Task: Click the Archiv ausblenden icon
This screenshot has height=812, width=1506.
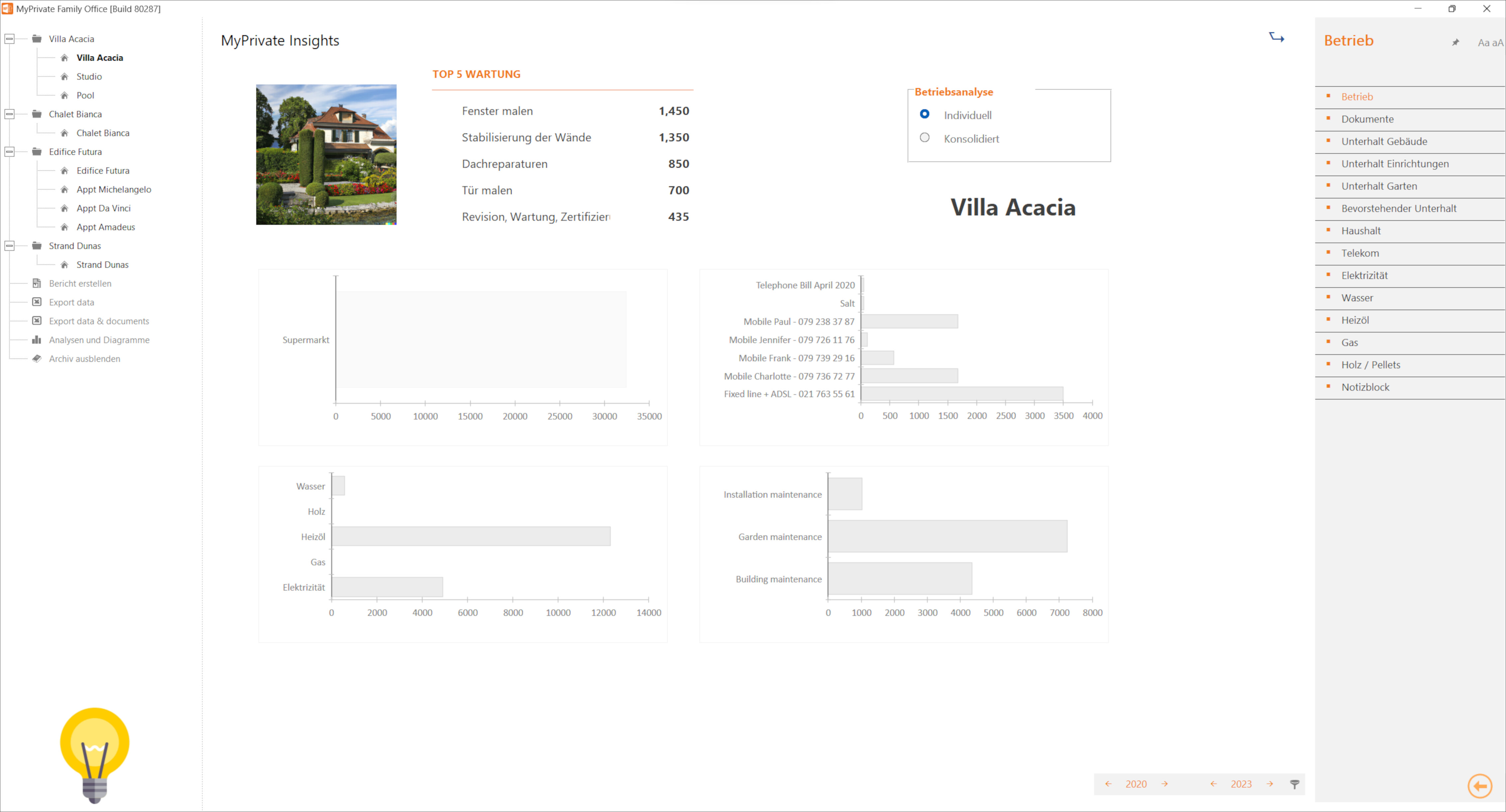Action: (36, 358)
